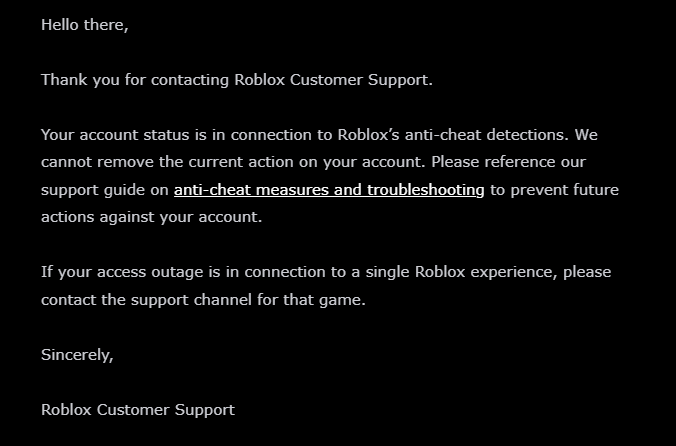
Task: Click the 'Please reference our' text
Action: click(x=508, y=162)
